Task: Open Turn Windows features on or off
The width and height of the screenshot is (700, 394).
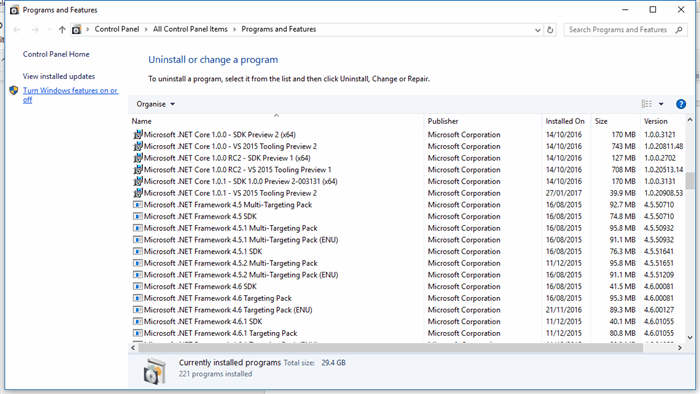Action: tap(71, 95)
